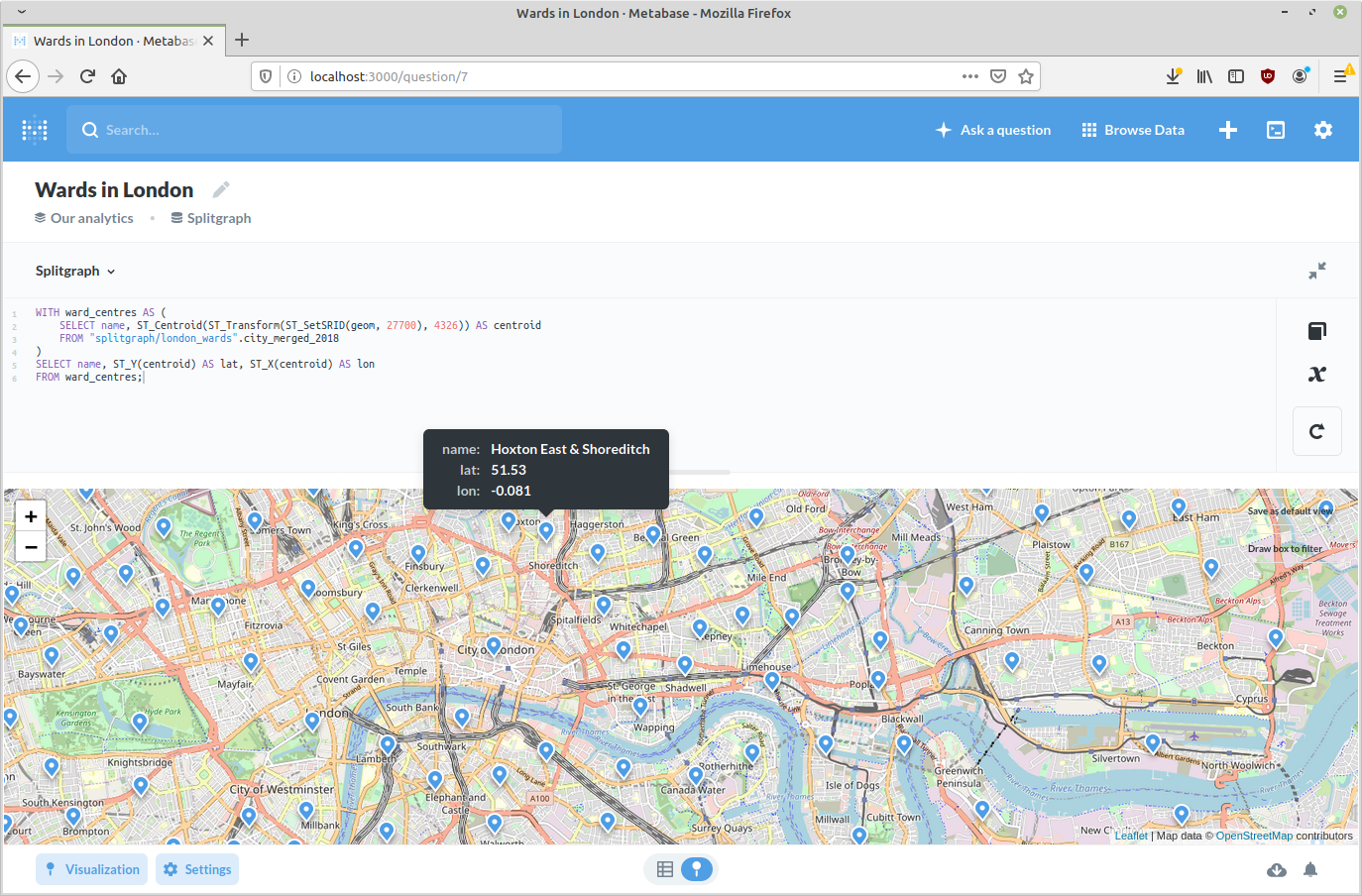Open Firefox account icon
The image size is (1362, 896).
coord(1300,76)
